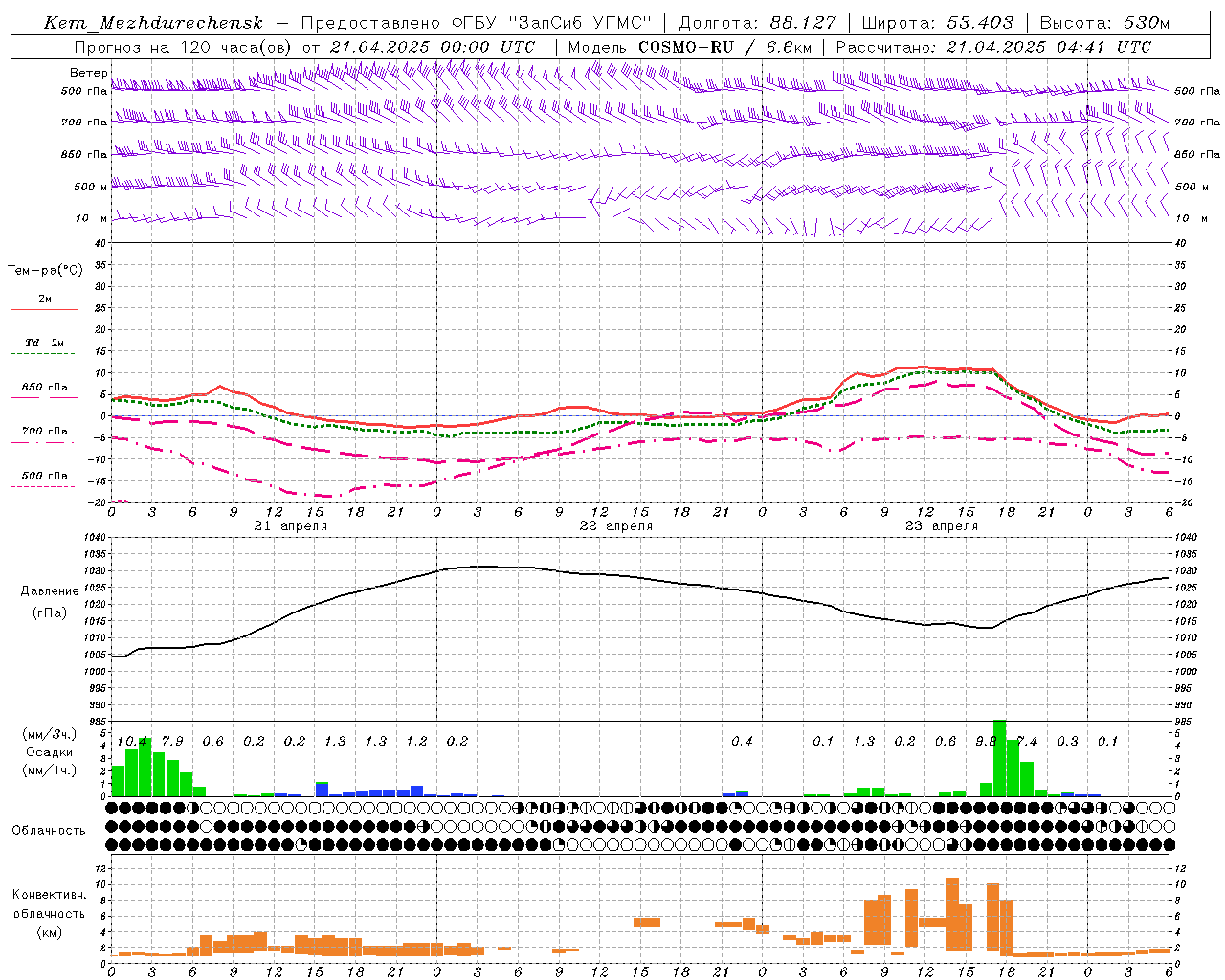The height and width of the screenshot is (980, 1225).
Task: Click the '9.9' precipitation total
Action: (985, 742)
